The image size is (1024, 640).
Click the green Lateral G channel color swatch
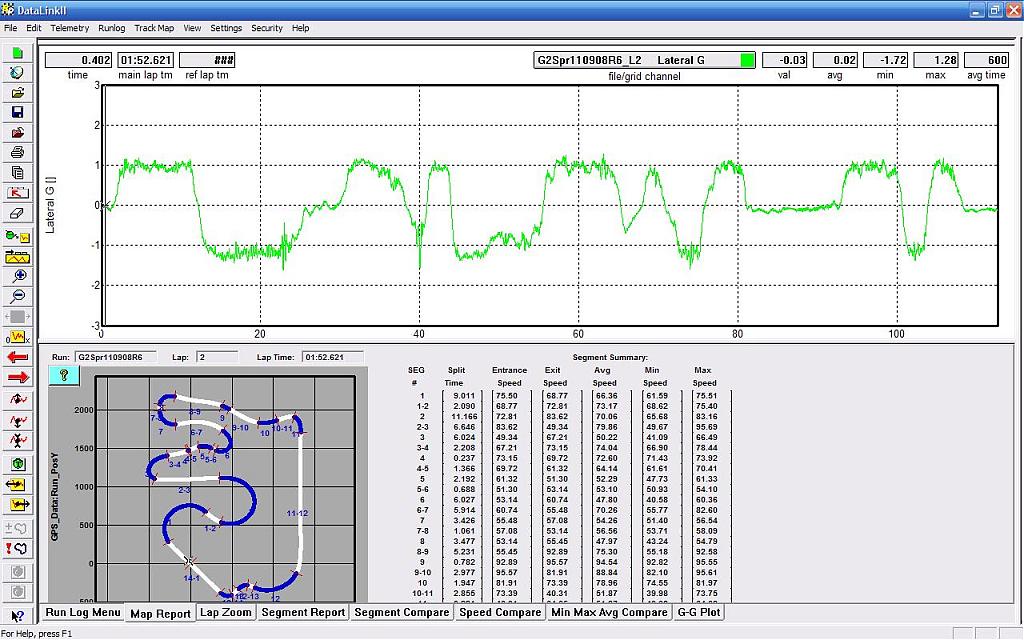pyautogui.click(x=747, y=60)
